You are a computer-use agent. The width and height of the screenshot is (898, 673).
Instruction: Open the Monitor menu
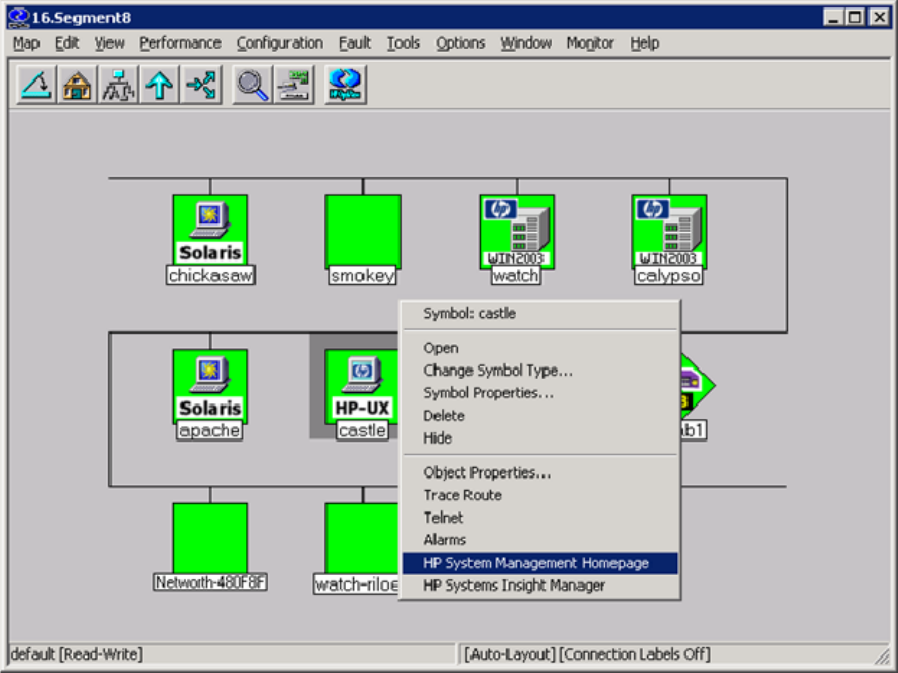(x=590, y=43)
